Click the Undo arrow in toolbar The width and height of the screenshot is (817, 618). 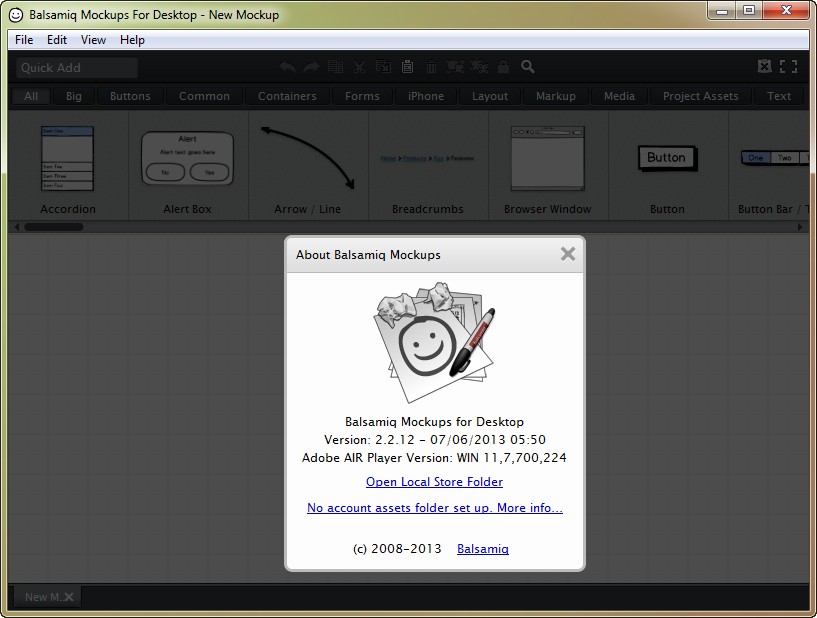[288, 67]
